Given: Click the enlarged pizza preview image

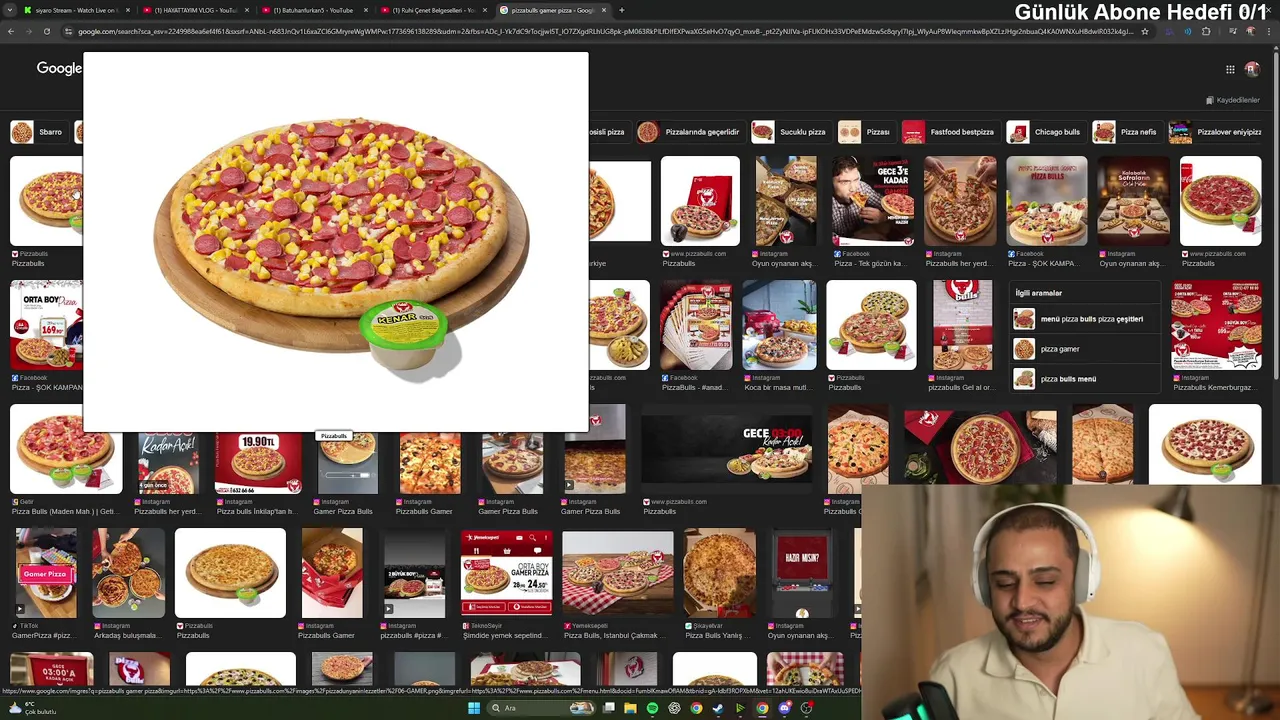Looking at the screenshot, I should (x=336, y=242).
